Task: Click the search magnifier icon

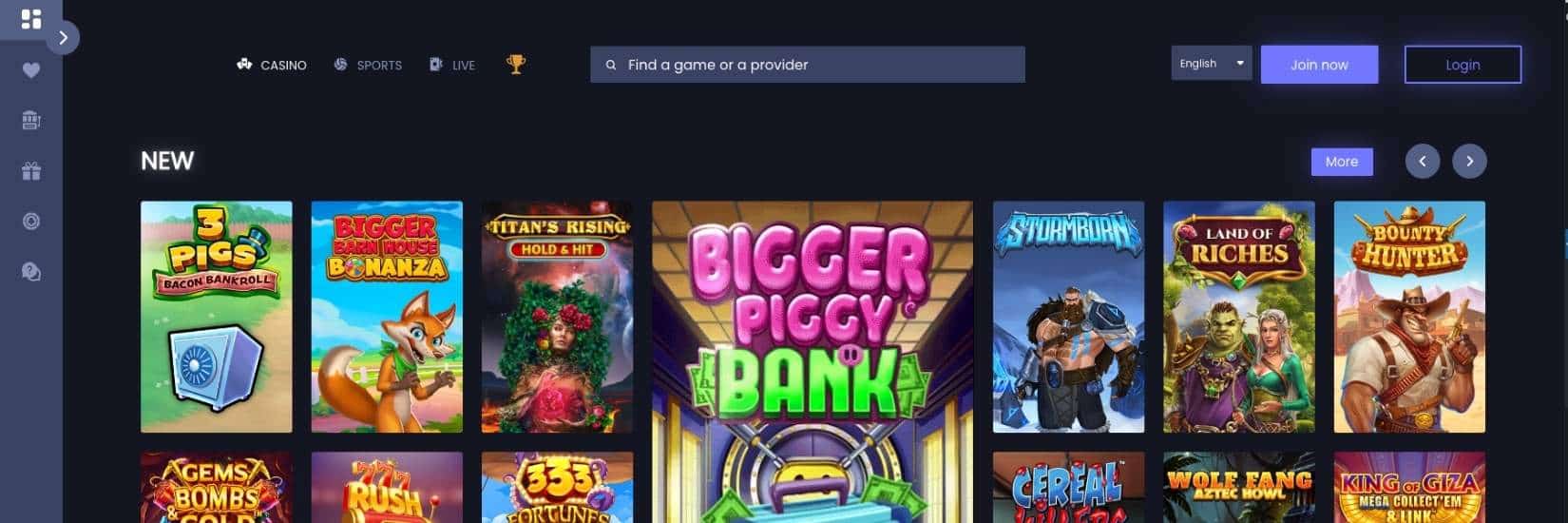Action: [611, 66]
